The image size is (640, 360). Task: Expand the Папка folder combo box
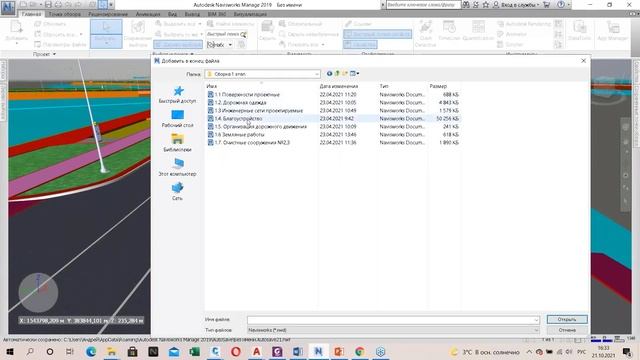click(x=317, y=74)
